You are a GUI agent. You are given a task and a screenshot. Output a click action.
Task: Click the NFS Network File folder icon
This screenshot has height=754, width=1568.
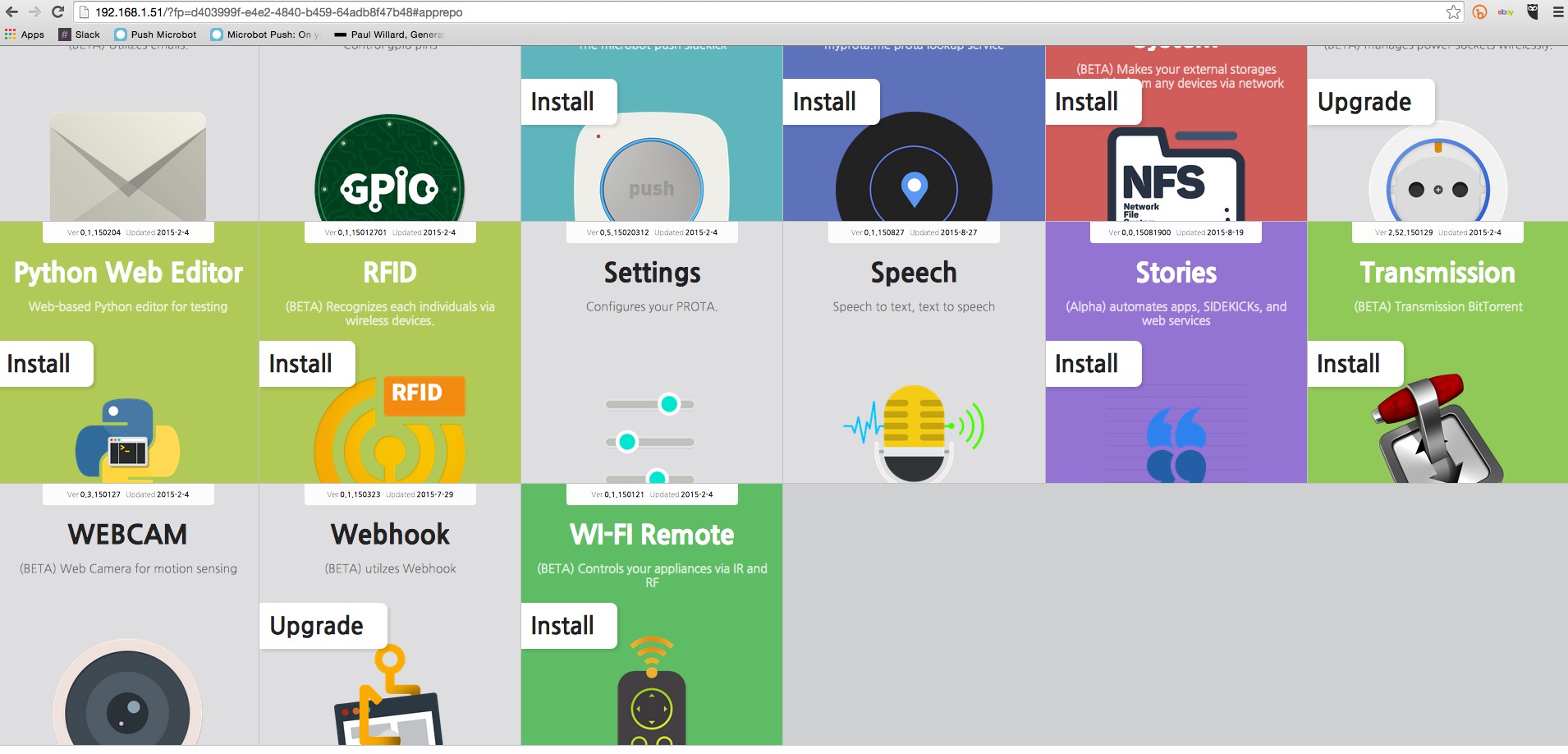click(1176, 174)
